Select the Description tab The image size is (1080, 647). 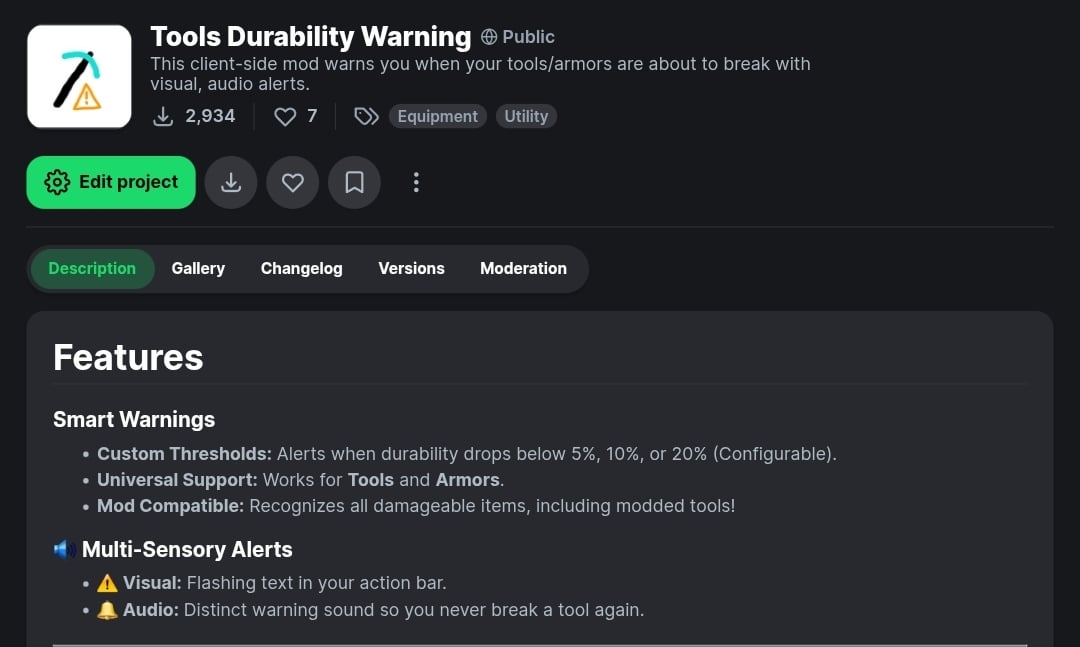[92, 269]
